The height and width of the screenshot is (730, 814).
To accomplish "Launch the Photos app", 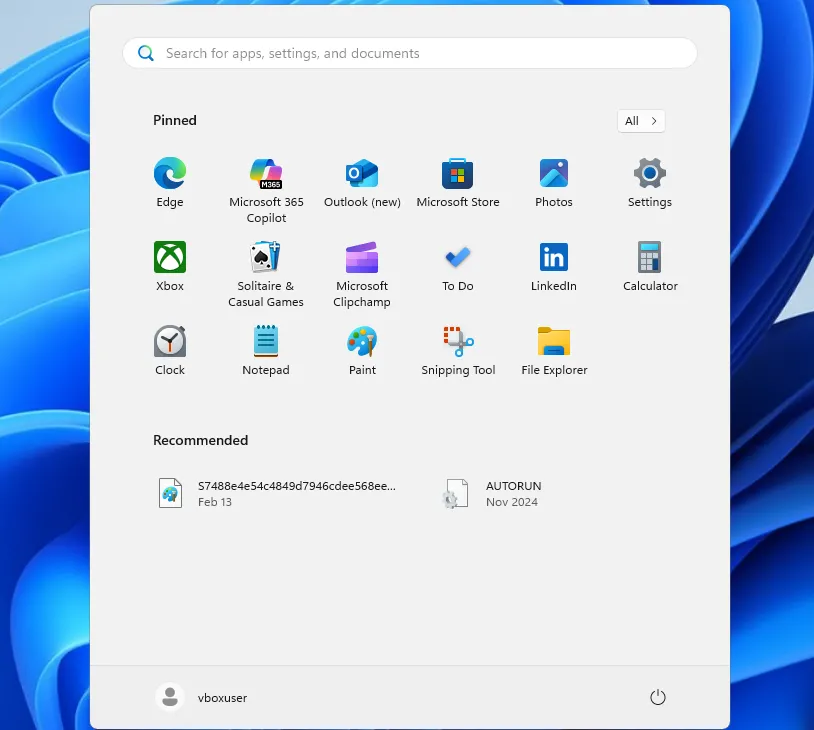I will (554, 182).
